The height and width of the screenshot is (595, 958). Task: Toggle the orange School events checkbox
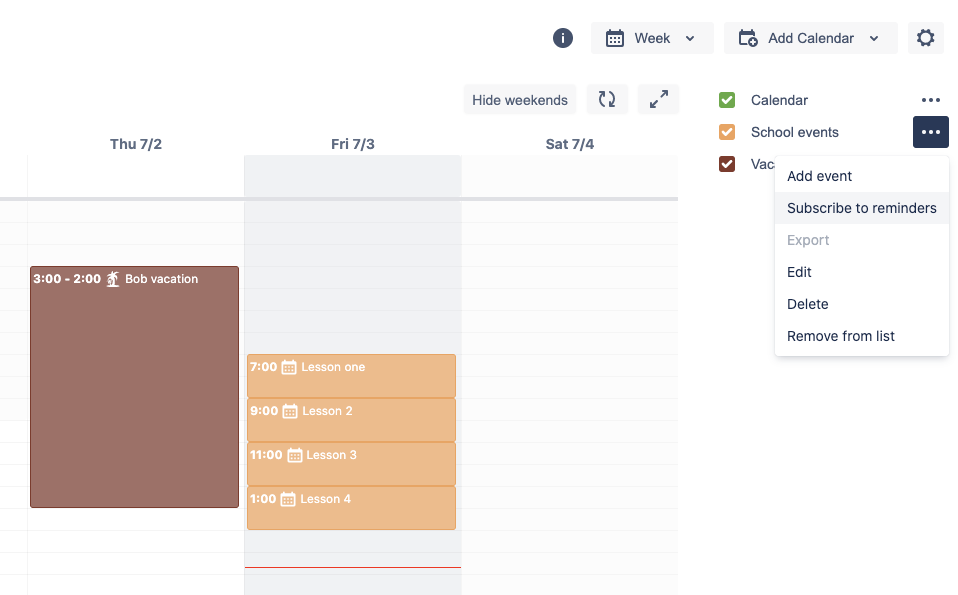727,132
